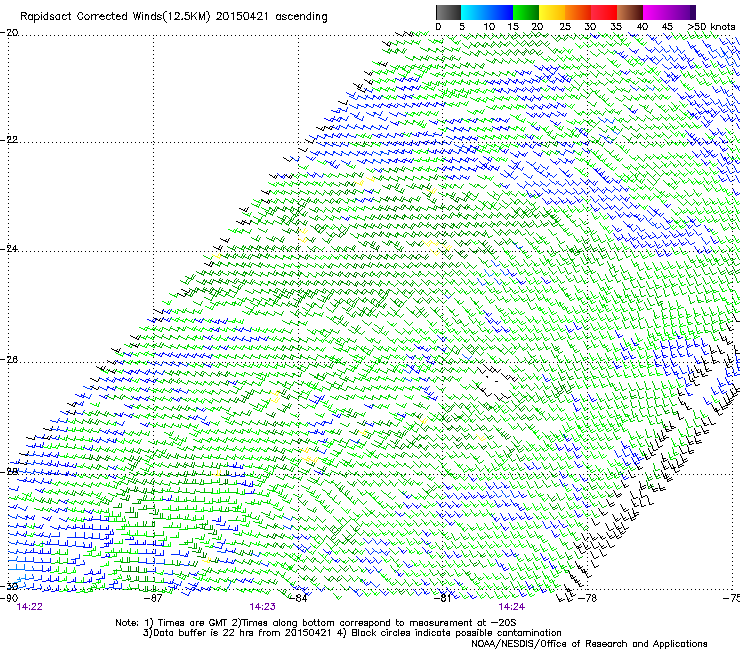740x650 pixels.
Task: Click the cyan segment of the color bar
Action: coord(474,12)
